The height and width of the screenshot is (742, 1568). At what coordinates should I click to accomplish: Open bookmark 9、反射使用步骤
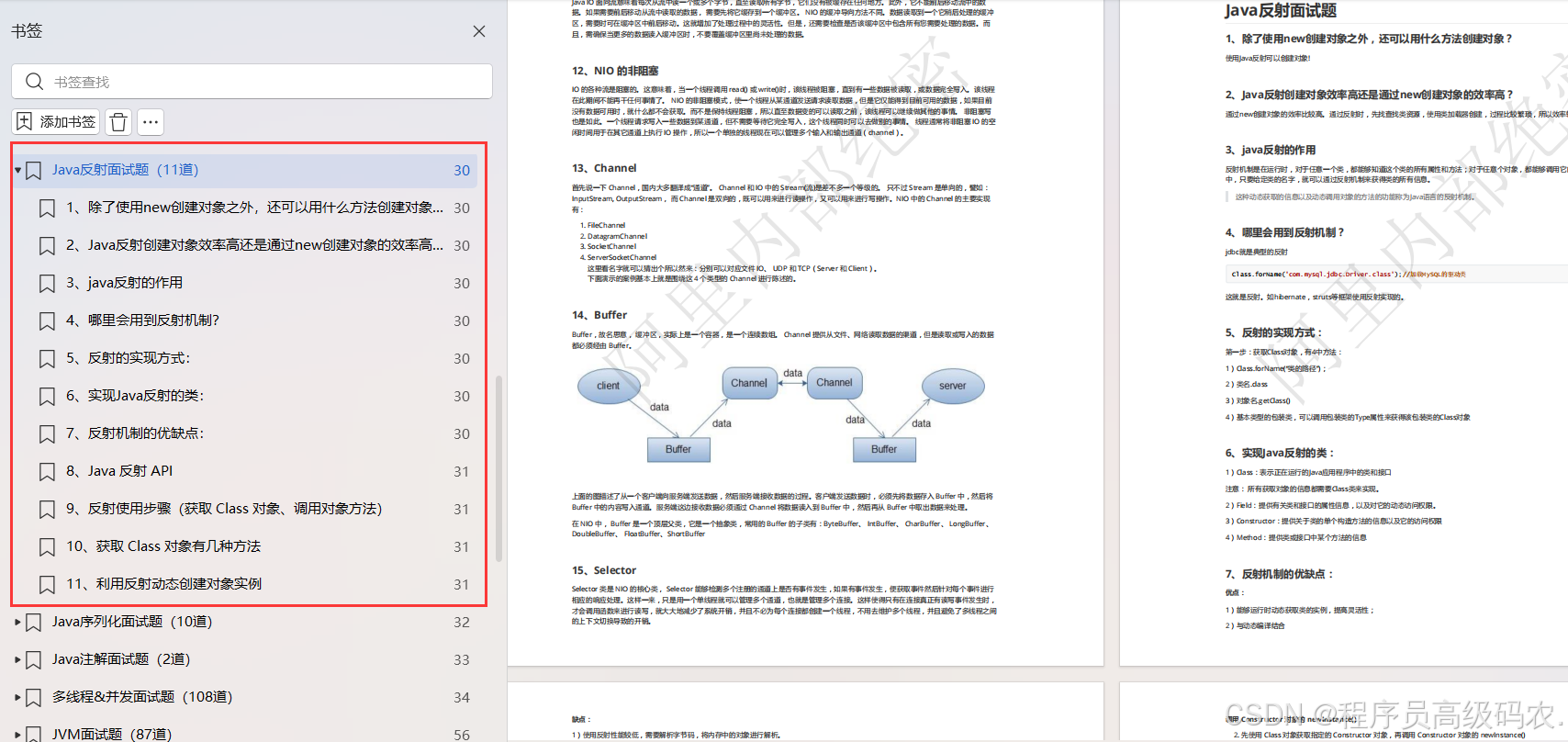(224, 509)
